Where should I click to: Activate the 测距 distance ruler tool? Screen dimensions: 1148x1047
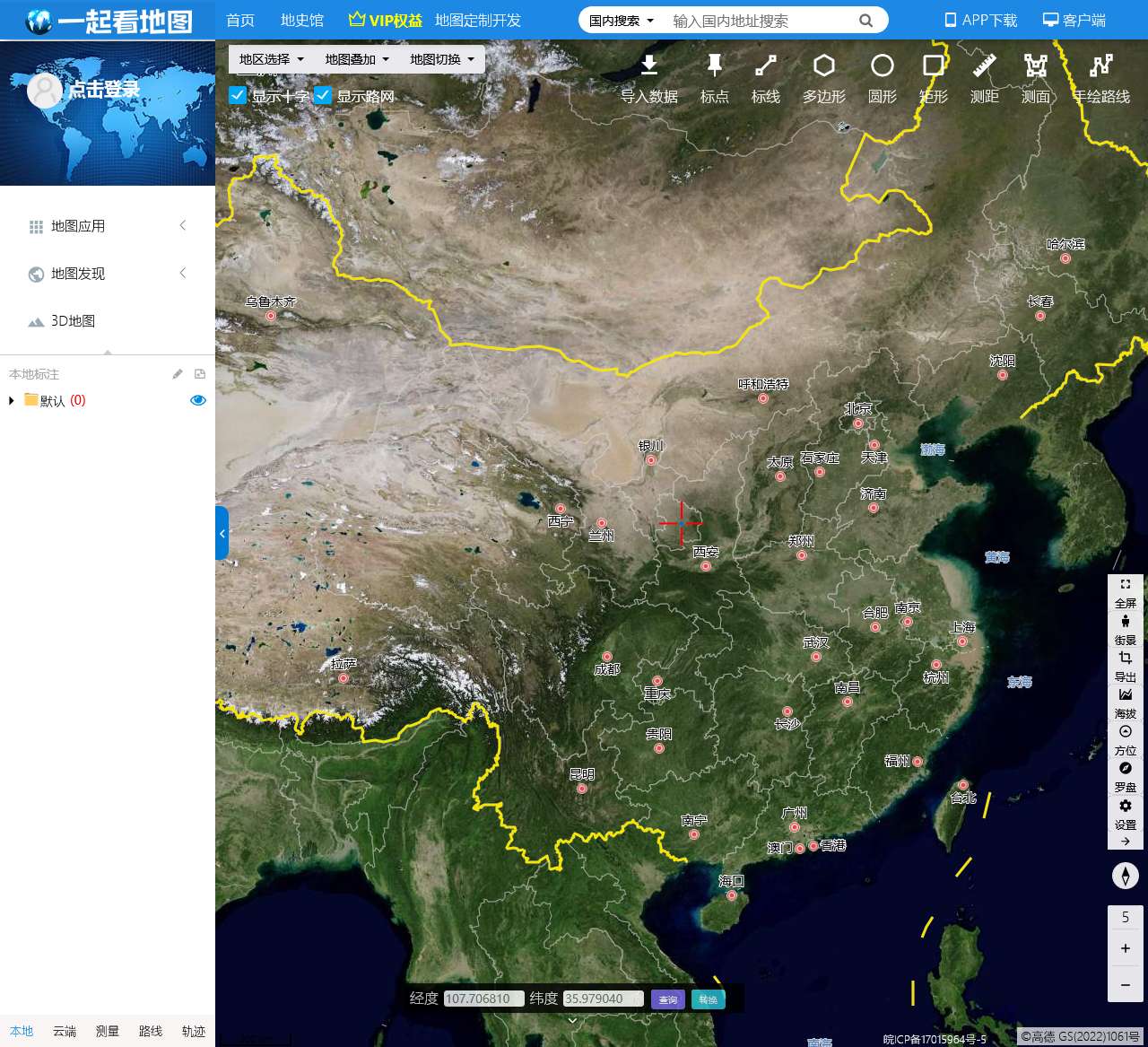click(x=984, y=66)
